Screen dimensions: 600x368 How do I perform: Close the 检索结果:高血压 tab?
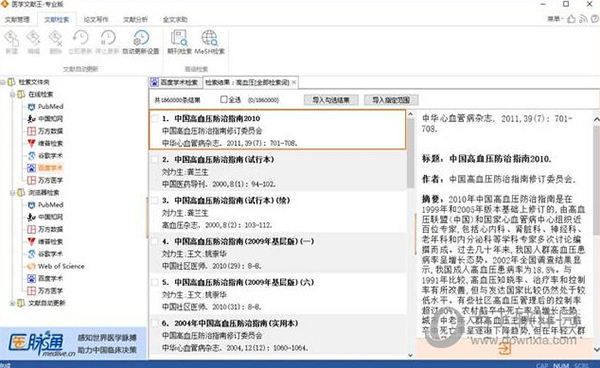click(x=294, y=82)
